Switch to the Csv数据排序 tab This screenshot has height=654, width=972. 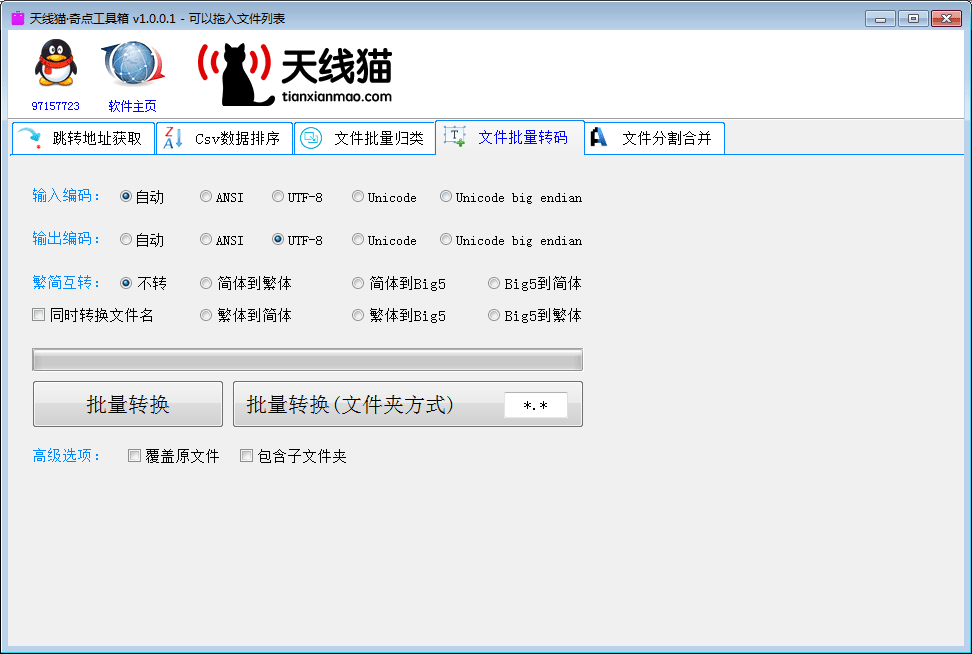[224, 138]
